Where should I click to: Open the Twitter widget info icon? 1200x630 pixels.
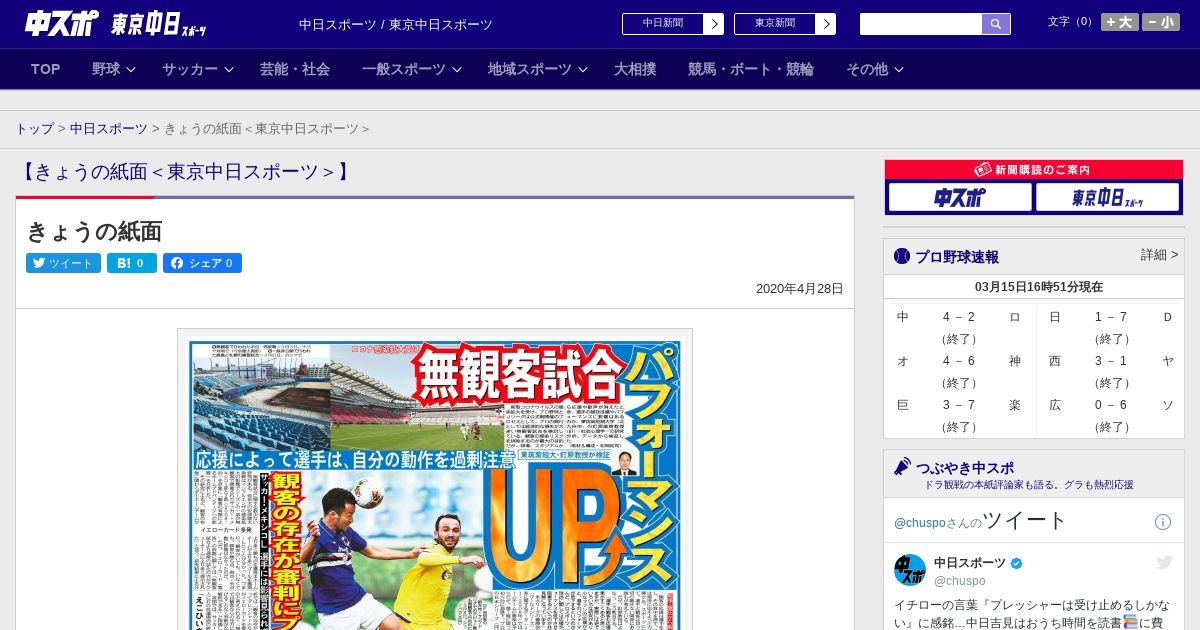tap(1163, 522)
